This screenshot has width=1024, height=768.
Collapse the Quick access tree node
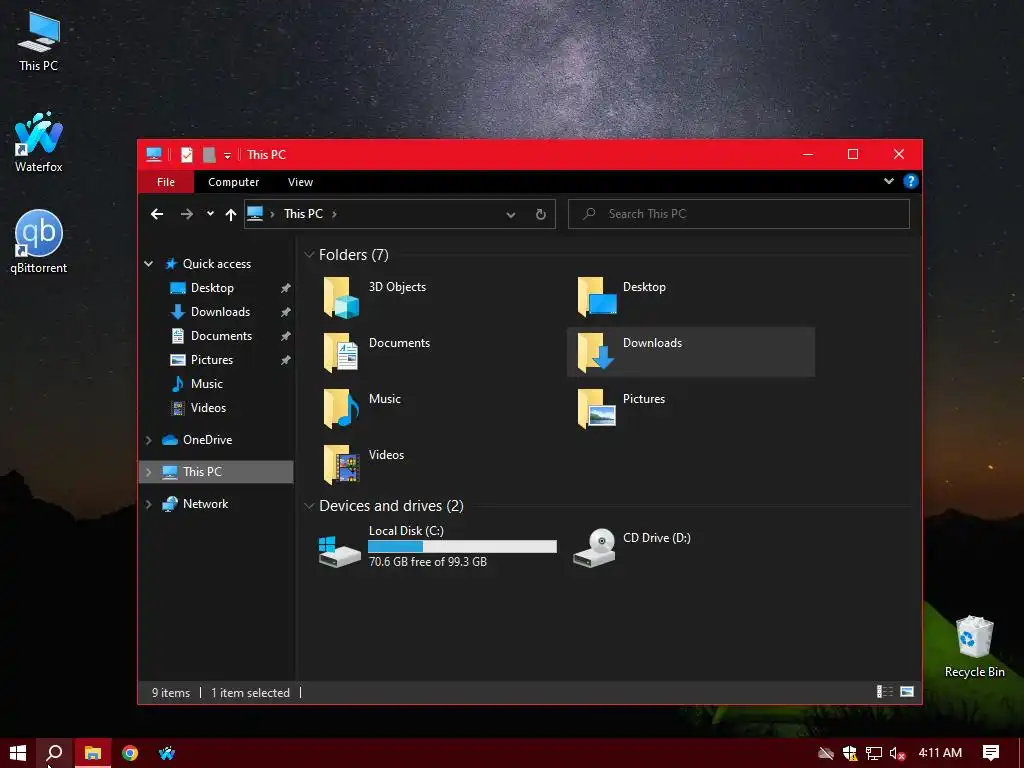pyautogui.click(x=149, y=264)
